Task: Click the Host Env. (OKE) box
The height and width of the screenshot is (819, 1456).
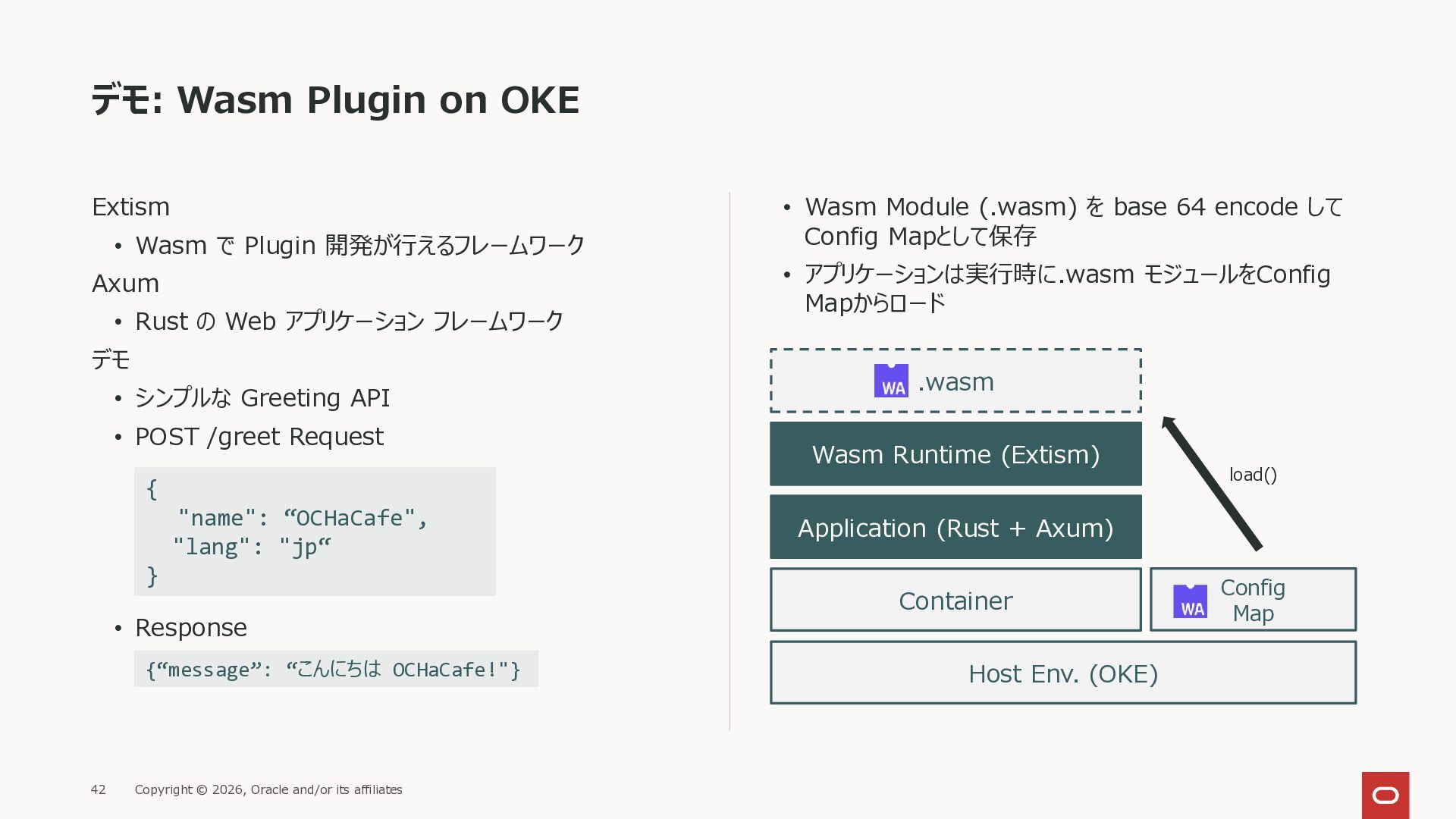Action: coord(1062,673)
